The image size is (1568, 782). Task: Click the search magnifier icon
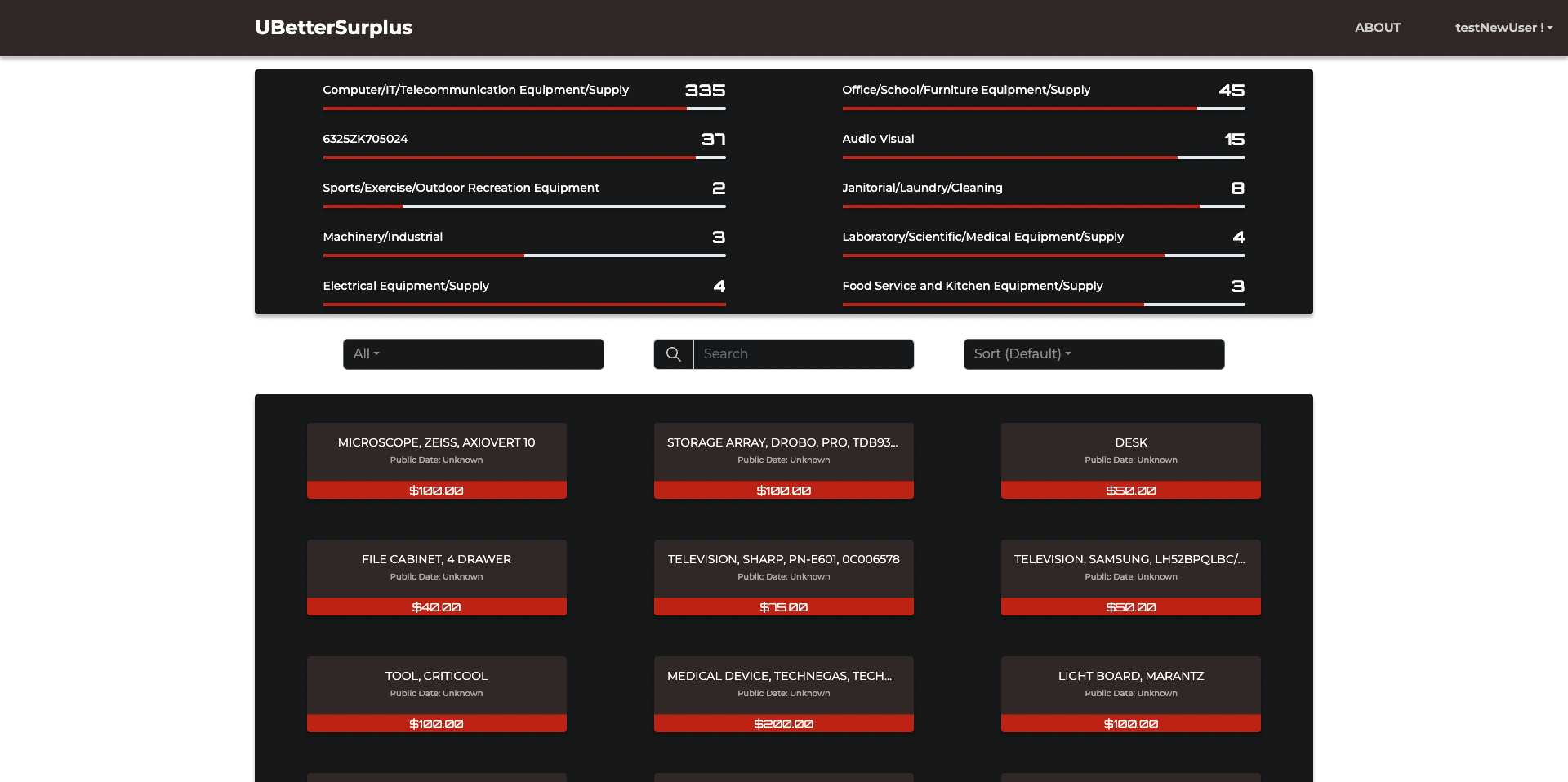click(x=673, y=353)
